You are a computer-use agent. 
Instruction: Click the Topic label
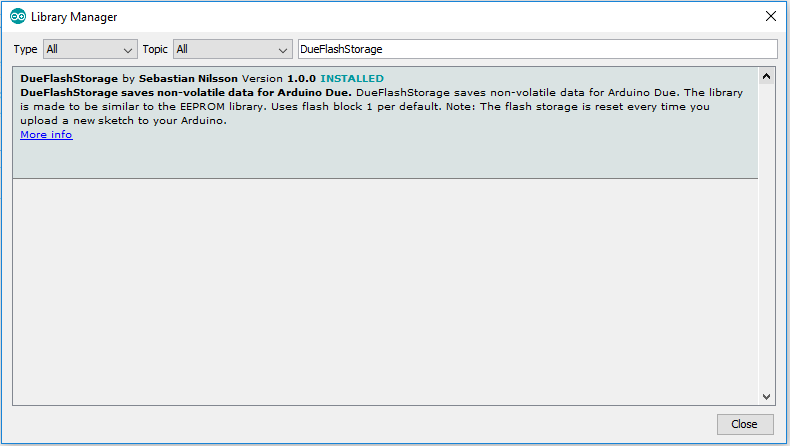(155, 49)
